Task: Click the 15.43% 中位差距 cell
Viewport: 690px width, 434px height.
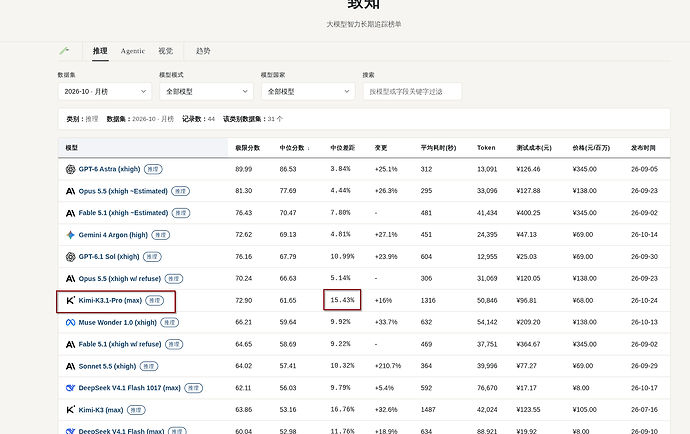Action: [x=342, y=300]
